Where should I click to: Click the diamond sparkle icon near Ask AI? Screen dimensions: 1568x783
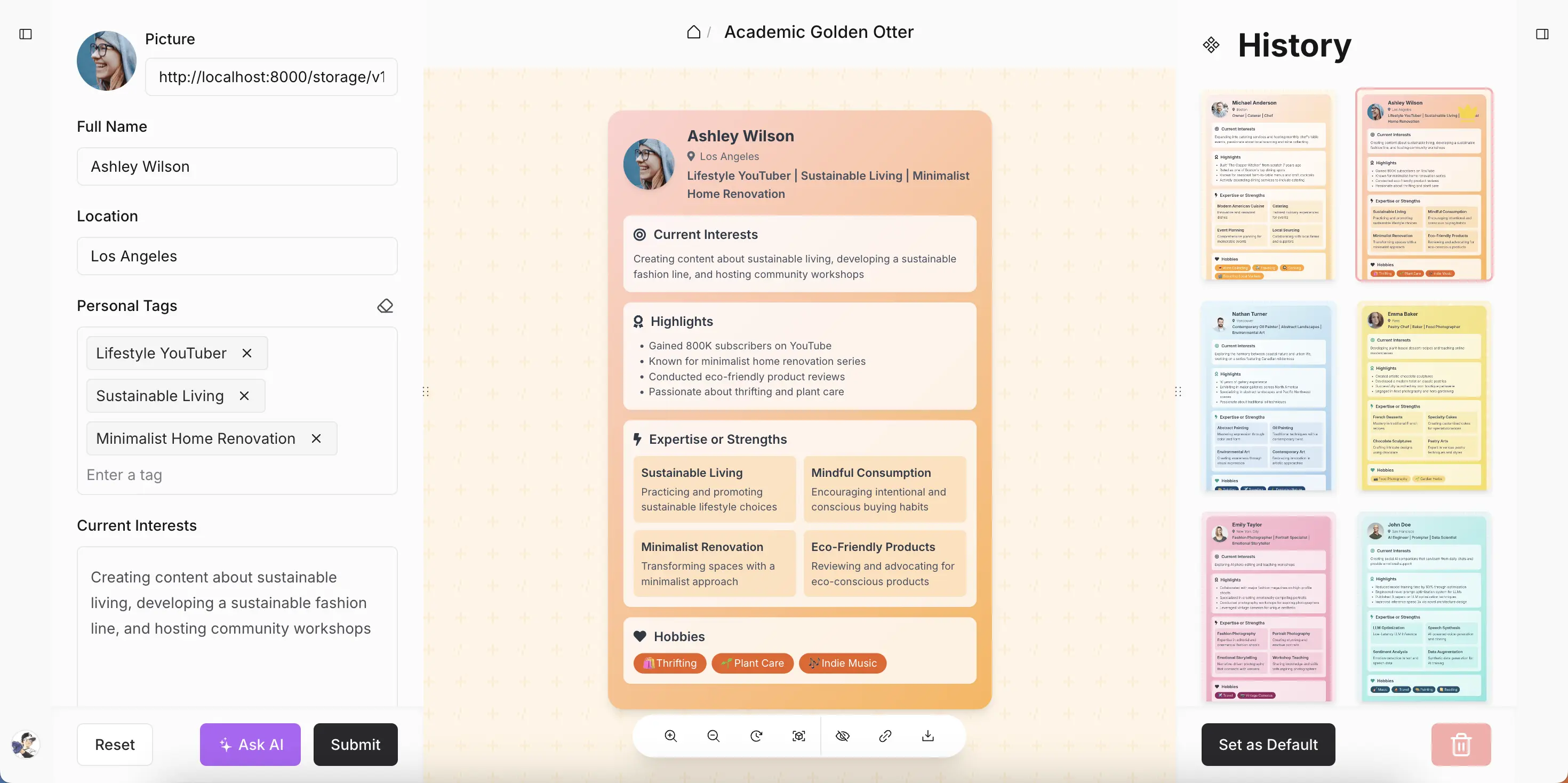pos(223,744)
